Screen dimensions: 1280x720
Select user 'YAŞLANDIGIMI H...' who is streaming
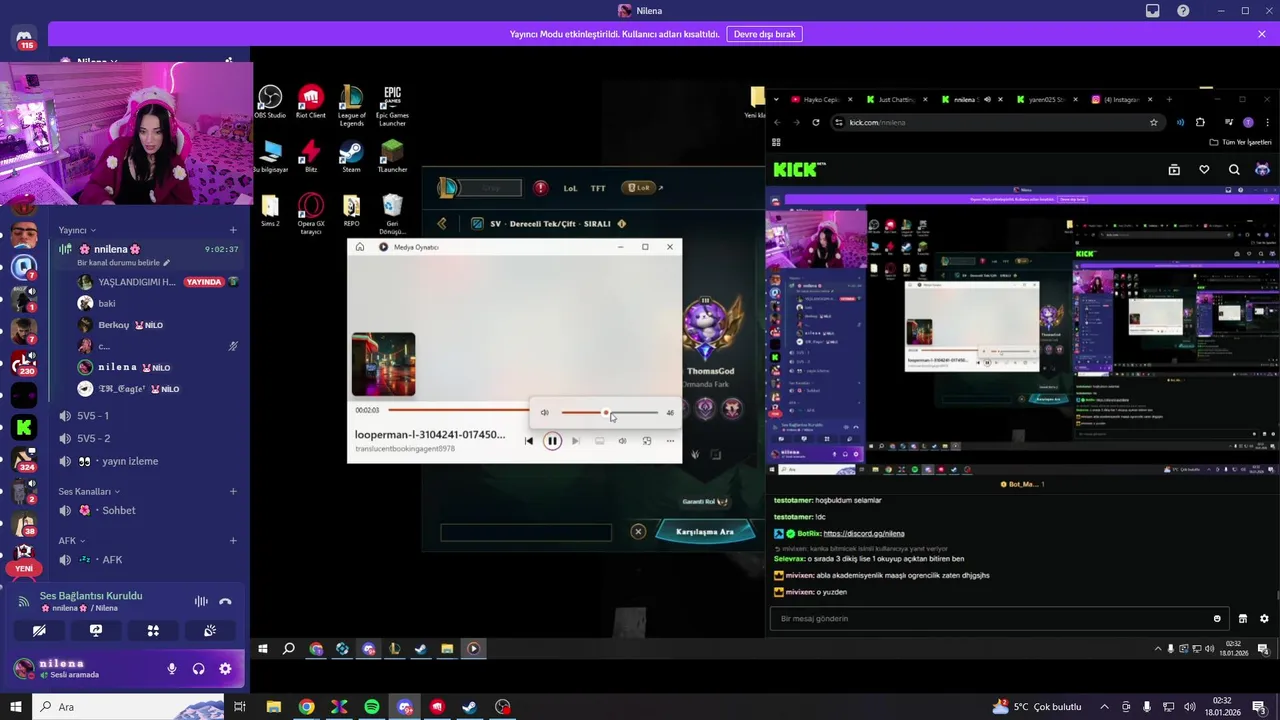coord(158,282)
